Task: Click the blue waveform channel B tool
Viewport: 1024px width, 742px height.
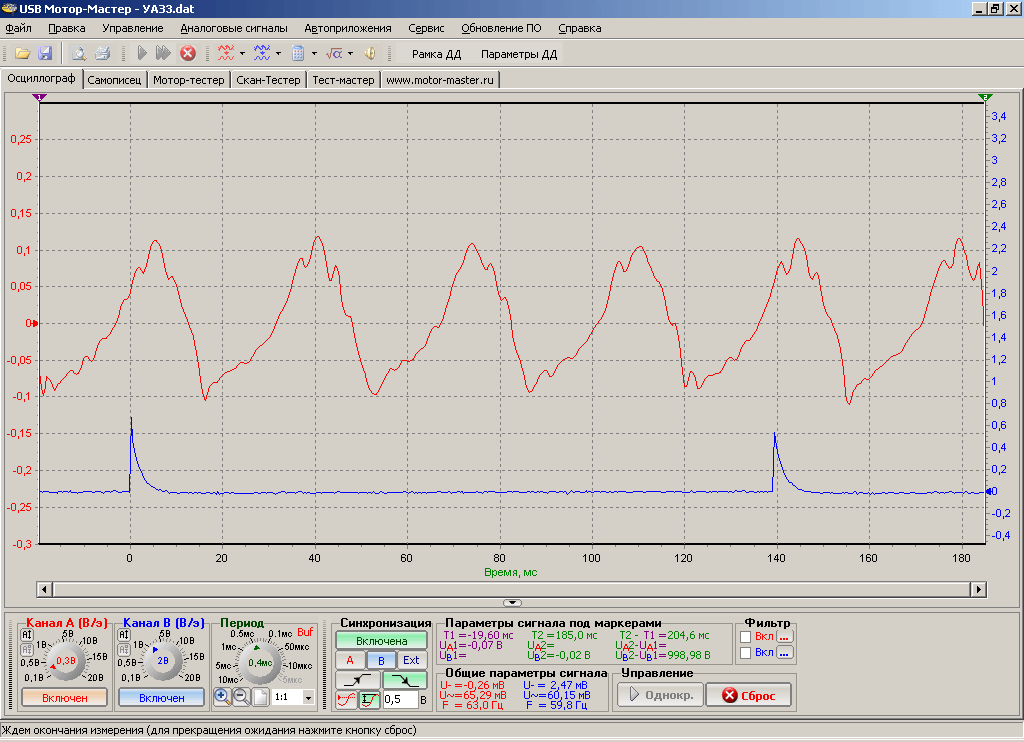Action: tap(262, 54)
